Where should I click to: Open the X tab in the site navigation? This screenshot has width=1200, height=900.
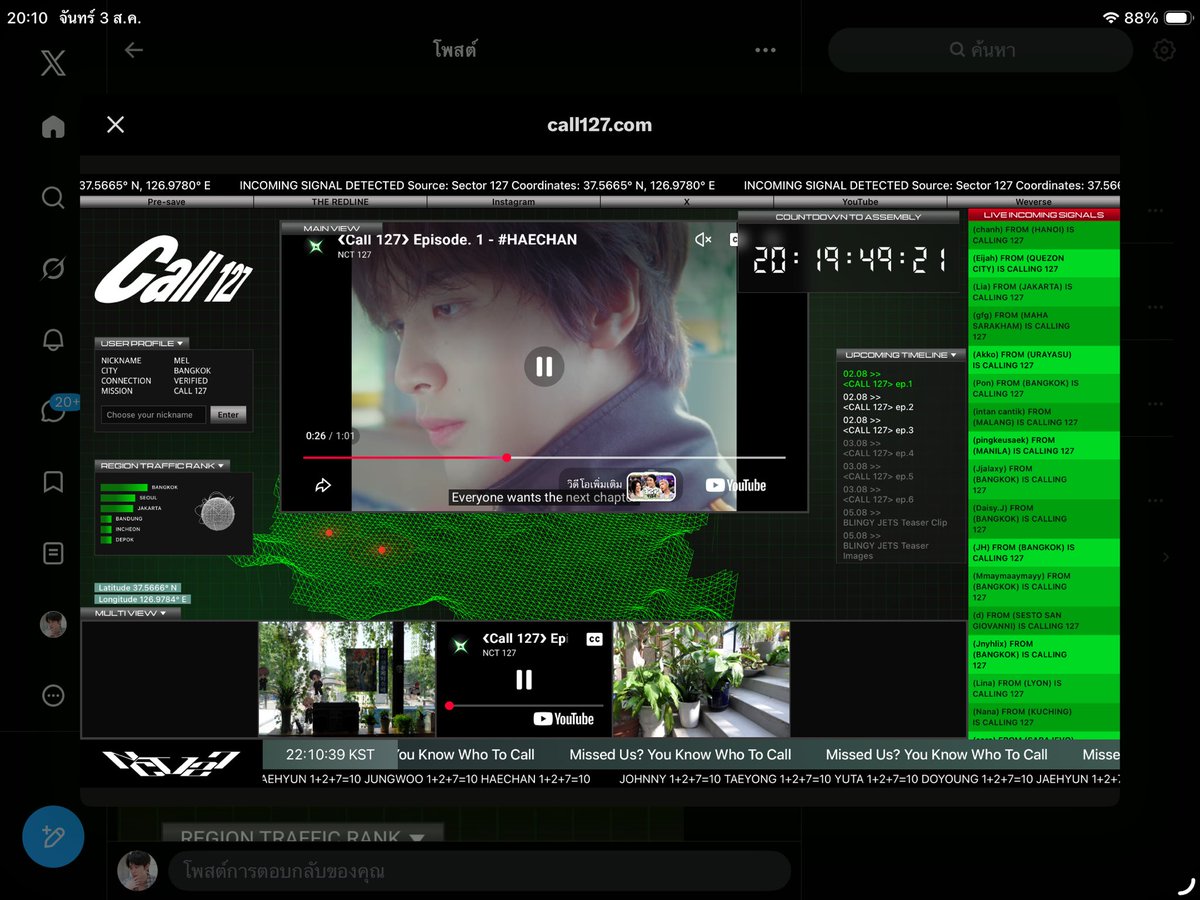[x=686, y=202]
